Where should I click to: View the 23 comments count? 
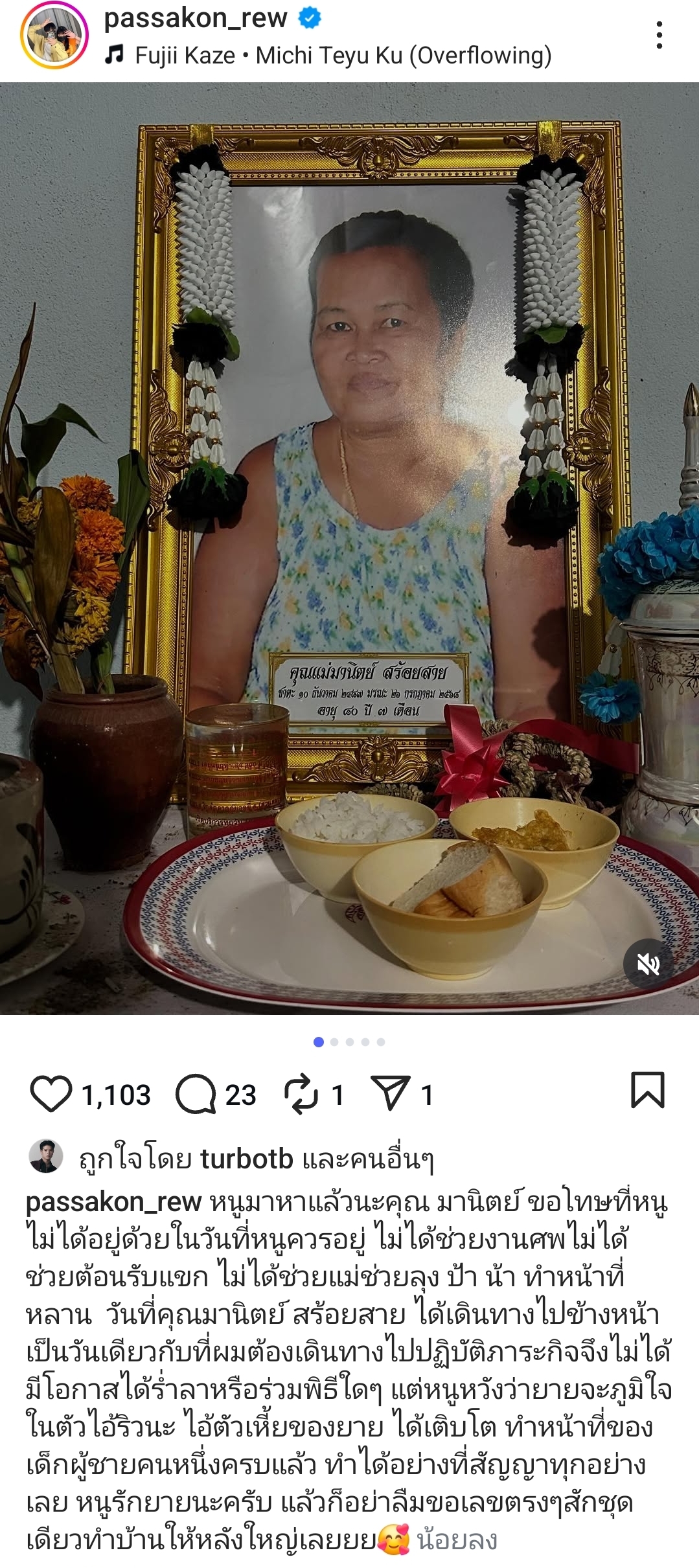click(x=241, y=1095)
